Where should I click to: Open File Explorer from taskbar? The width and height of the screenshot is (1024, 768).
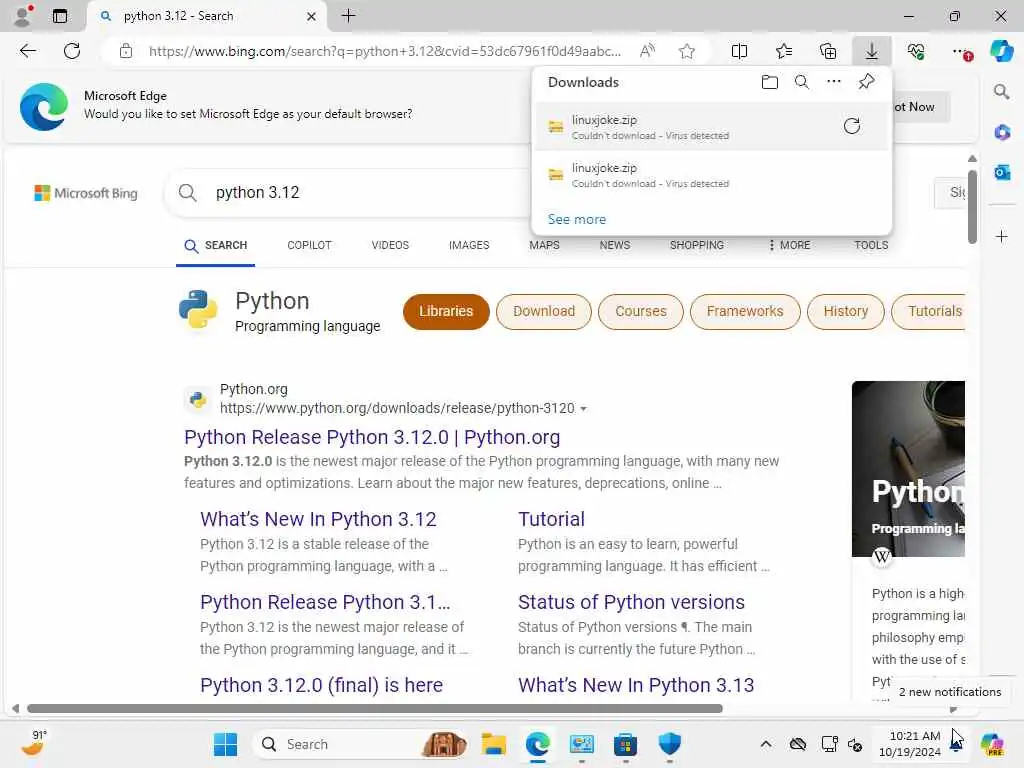[x=494, y=744]
